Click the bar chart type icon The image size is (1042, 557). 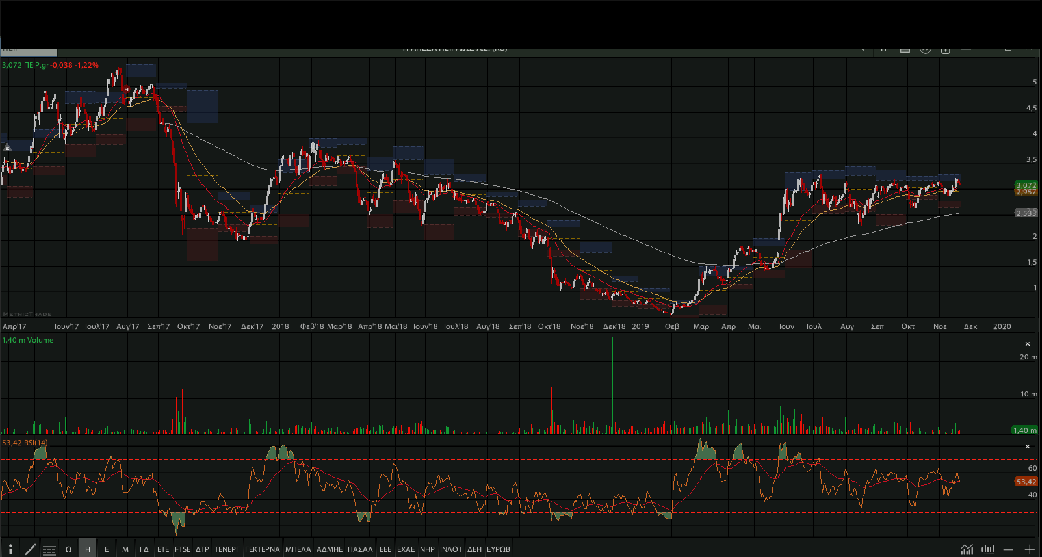pos(987,549)
